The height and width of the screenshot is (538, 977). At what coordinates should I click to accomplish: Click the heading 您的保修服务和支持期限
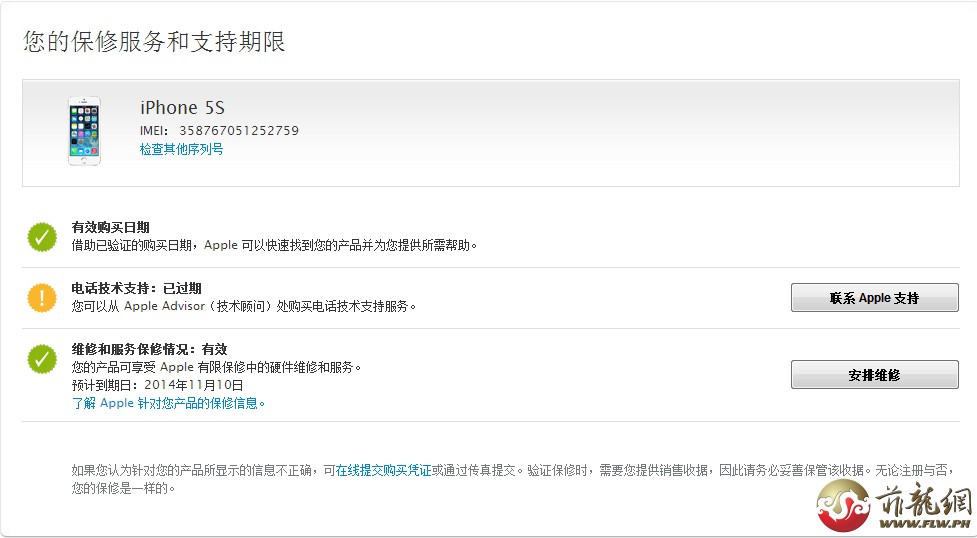click(x=154, y=41)
